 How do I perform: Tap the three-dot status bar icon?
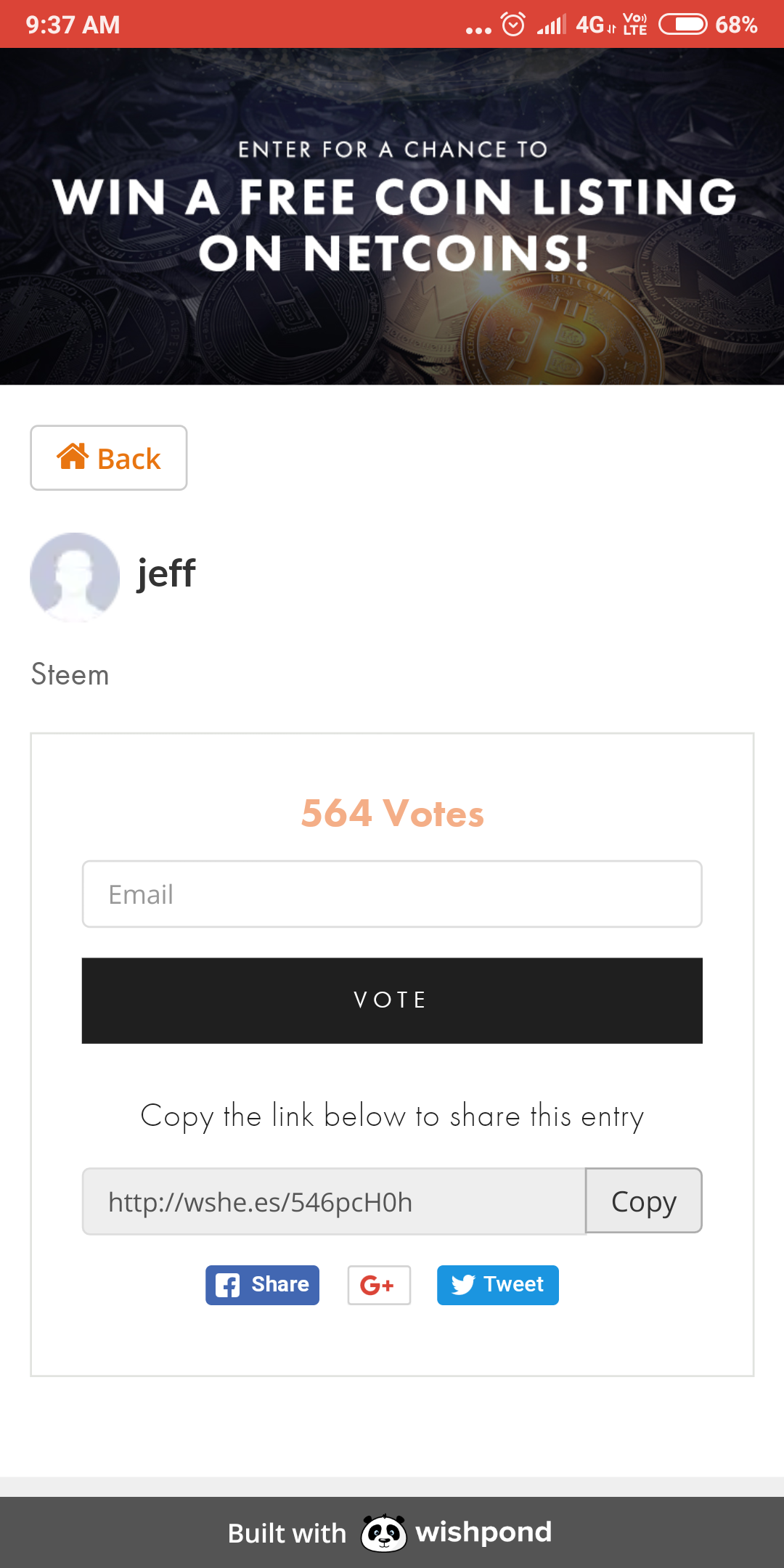(x=478, y=30)
